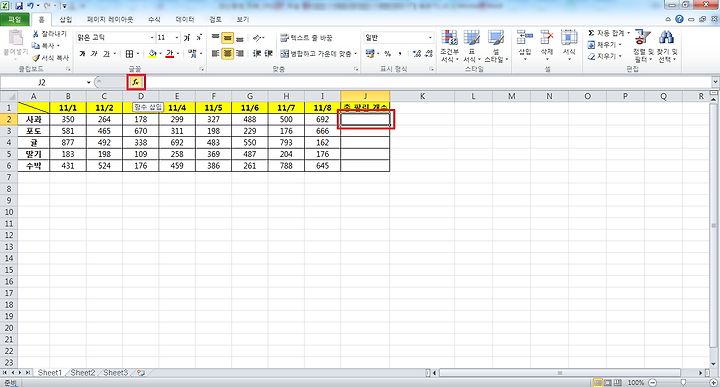
Task: Switch to View (보기) tab
Action: [x=242, y=19]
